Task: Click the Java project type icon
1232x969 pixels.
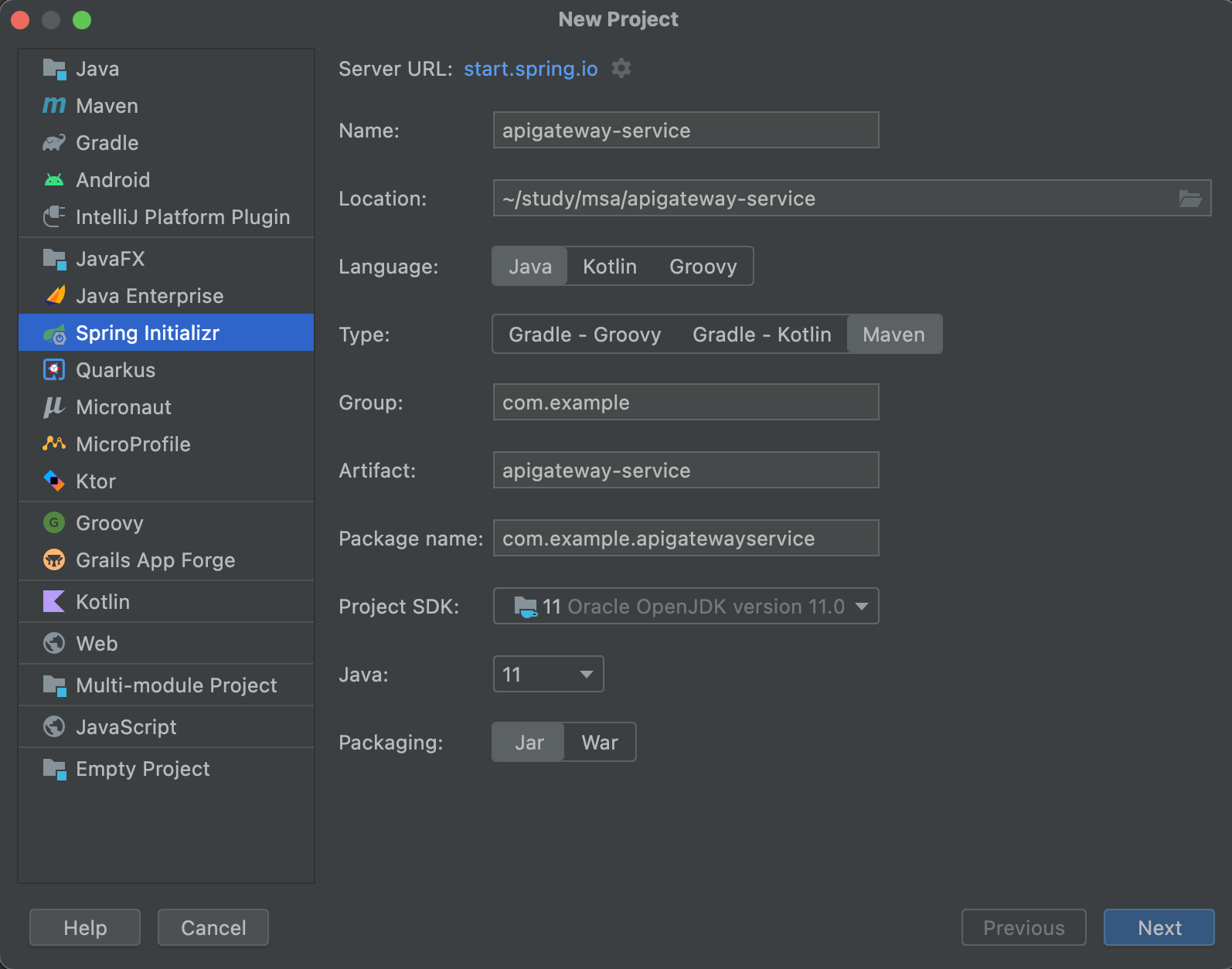Action: pyautogui.click(x=54, y=69)
